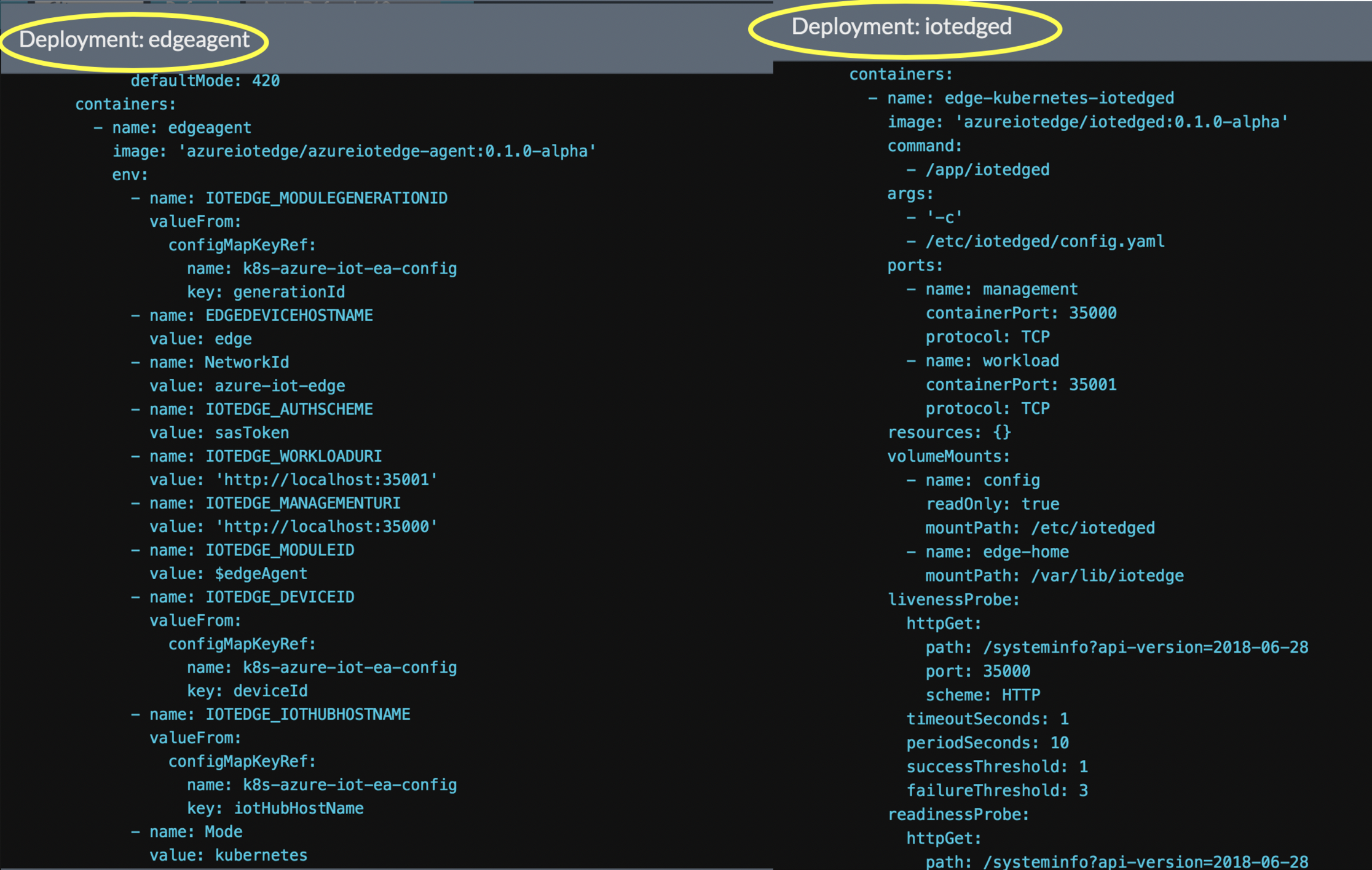Click the sasToken value line
The width and height of the screenshot is (1372, 870).
pos(219,433)
